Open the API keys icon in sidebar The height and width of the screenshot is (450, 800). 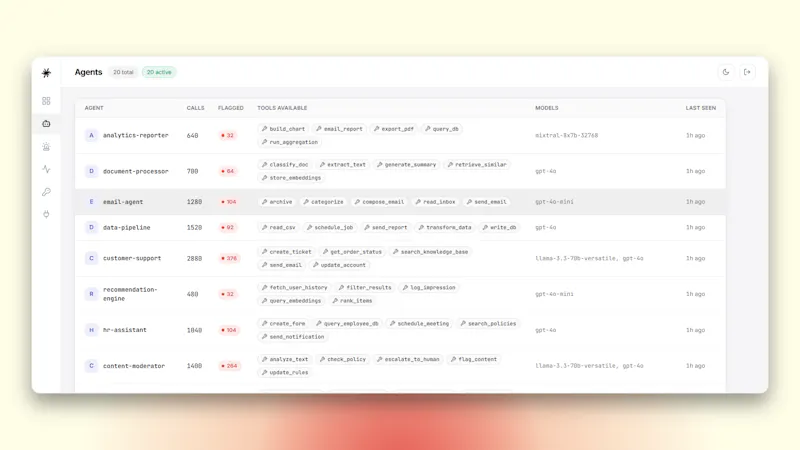[46, 192]
